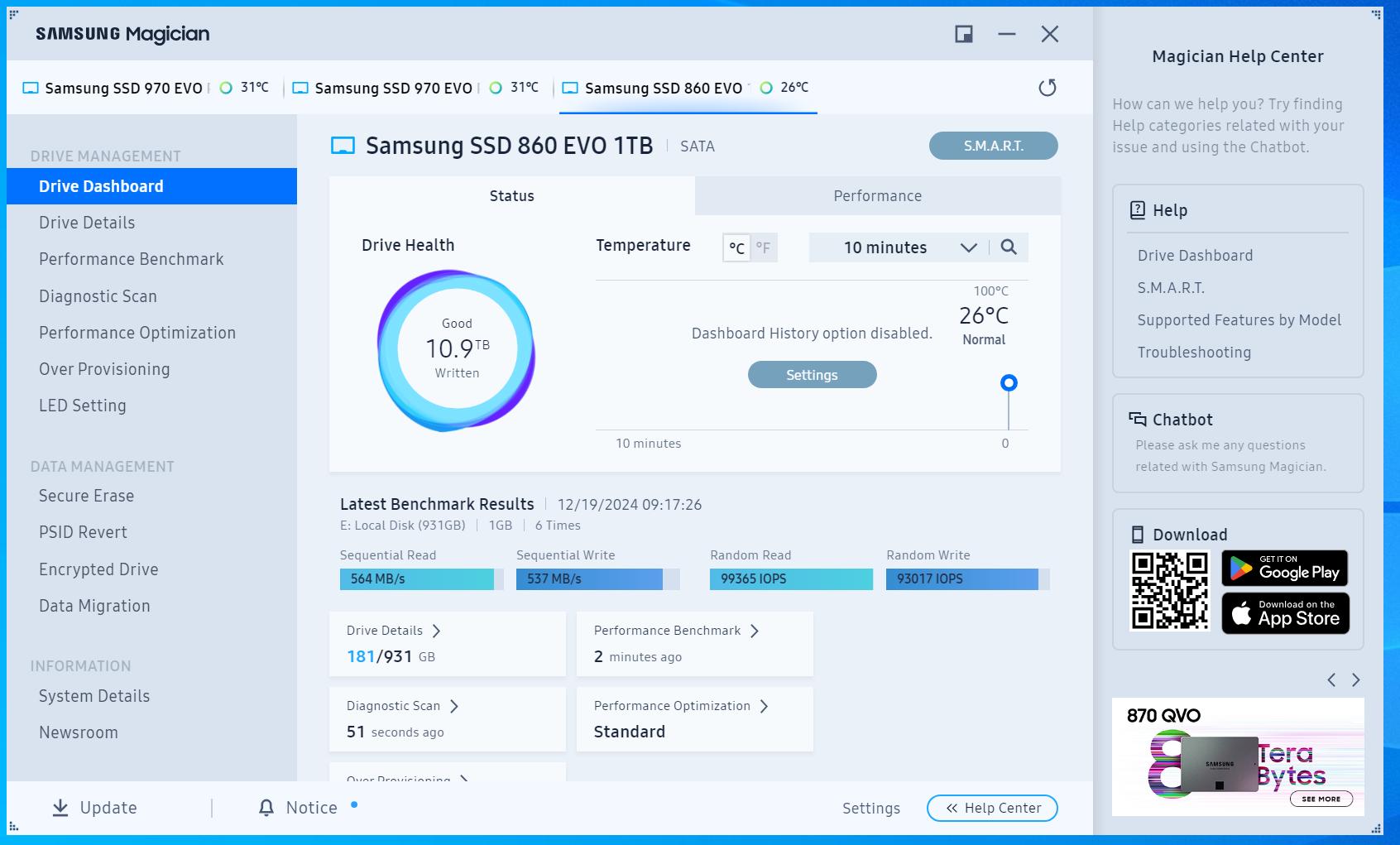Click the Drive Health ring gauge
1400x845 pixels.
pyautogui.click(x=457, y=349)
